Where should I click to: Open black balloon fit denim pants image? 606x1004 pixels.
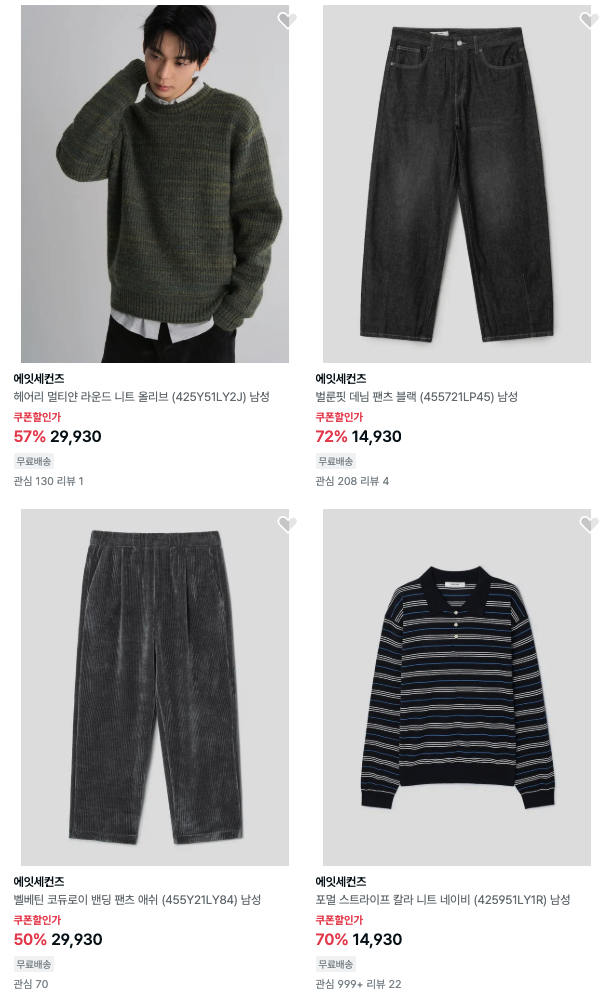457,184
